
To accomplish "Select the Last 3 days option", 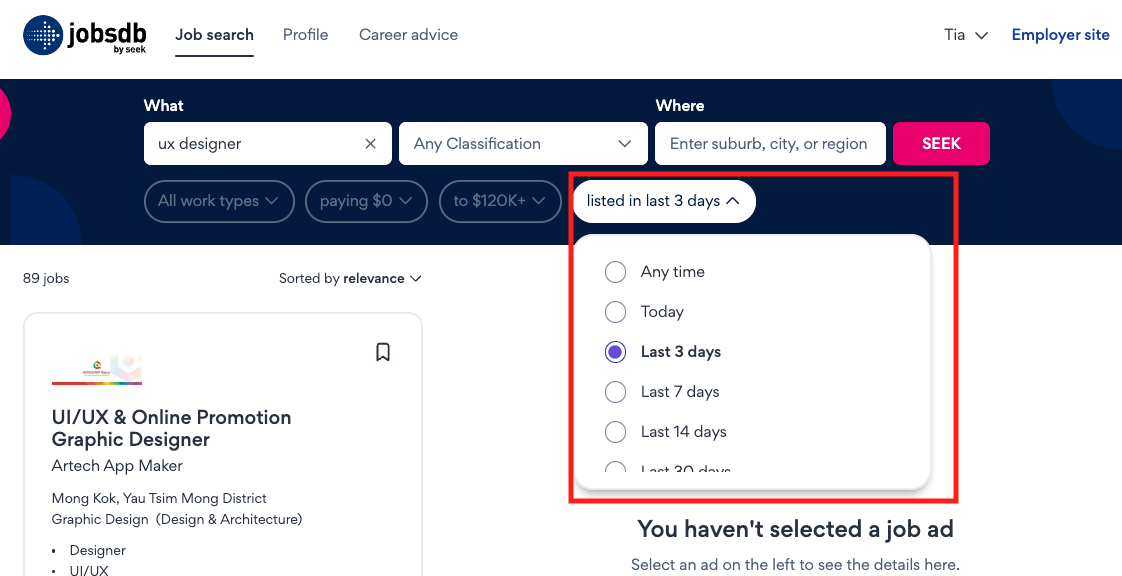I will pos(615,352).
